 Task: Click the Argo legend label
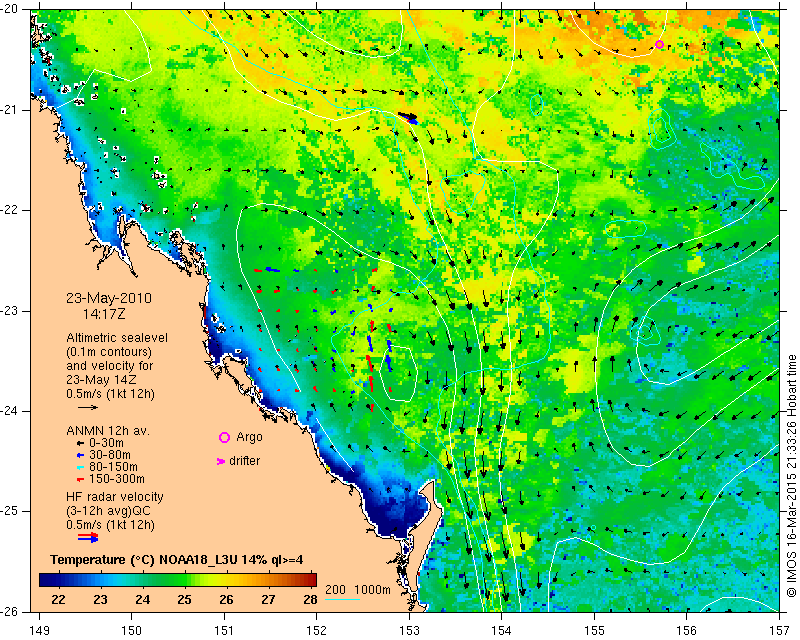click(x=249, y=437)
